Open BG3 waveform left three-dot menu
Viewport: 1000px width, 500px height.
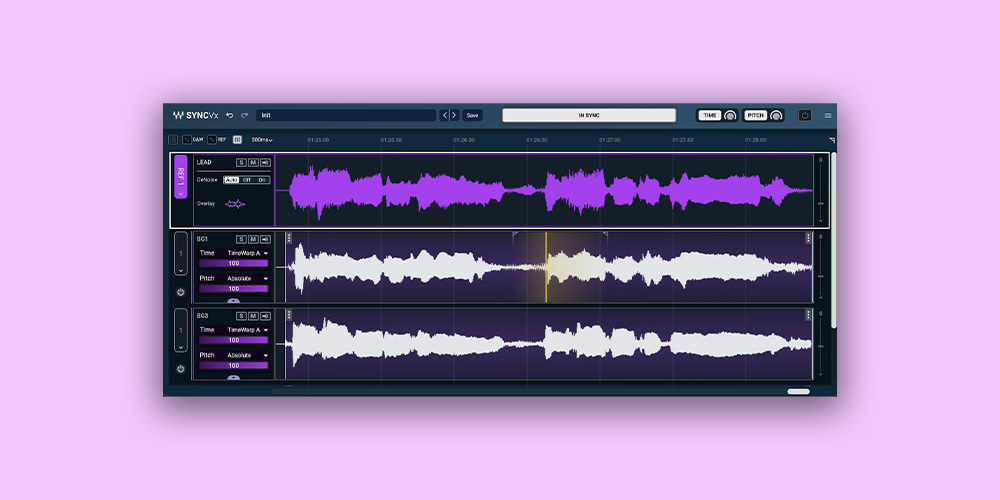coord(289,314)
